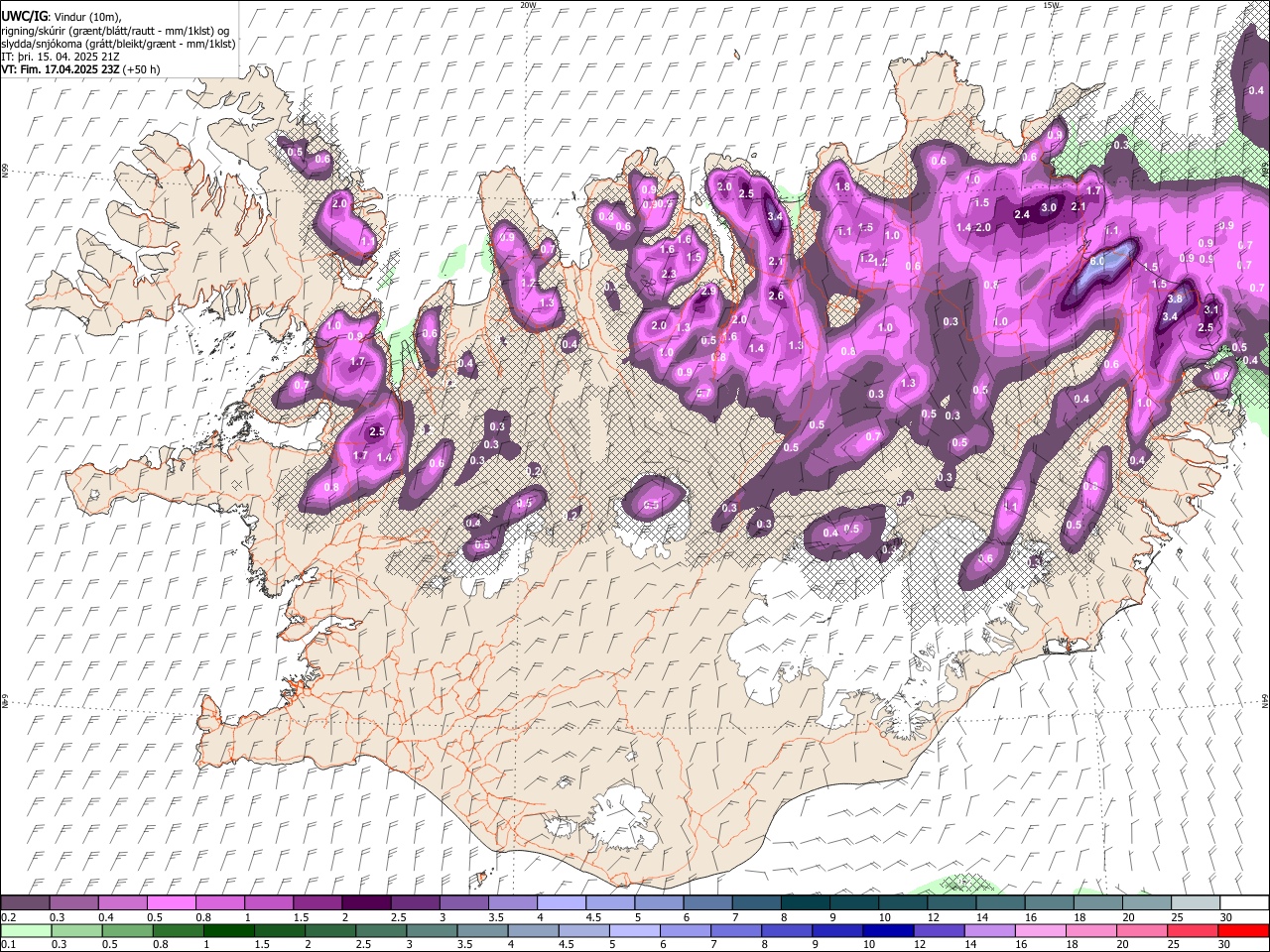Viewport: 1270px width, 952px height.
Task: Click the '30' label in the lower legend row
Action: 1225,945
